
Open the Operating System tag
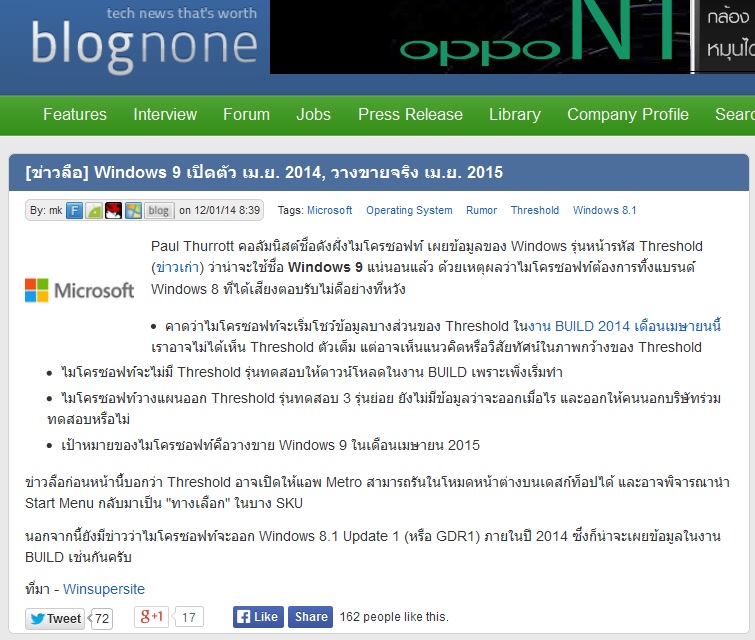409,210
